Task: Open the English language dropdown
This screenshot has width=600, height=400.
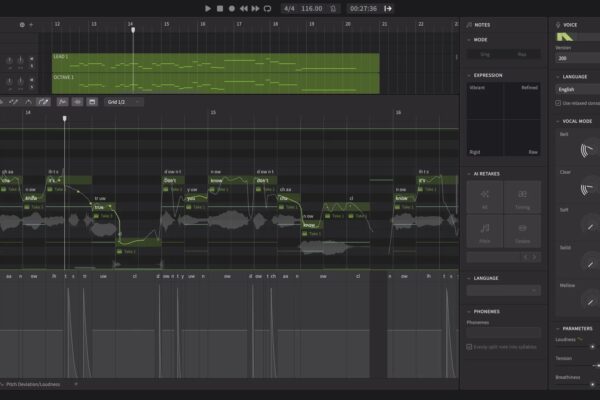Action: [577, 90]
